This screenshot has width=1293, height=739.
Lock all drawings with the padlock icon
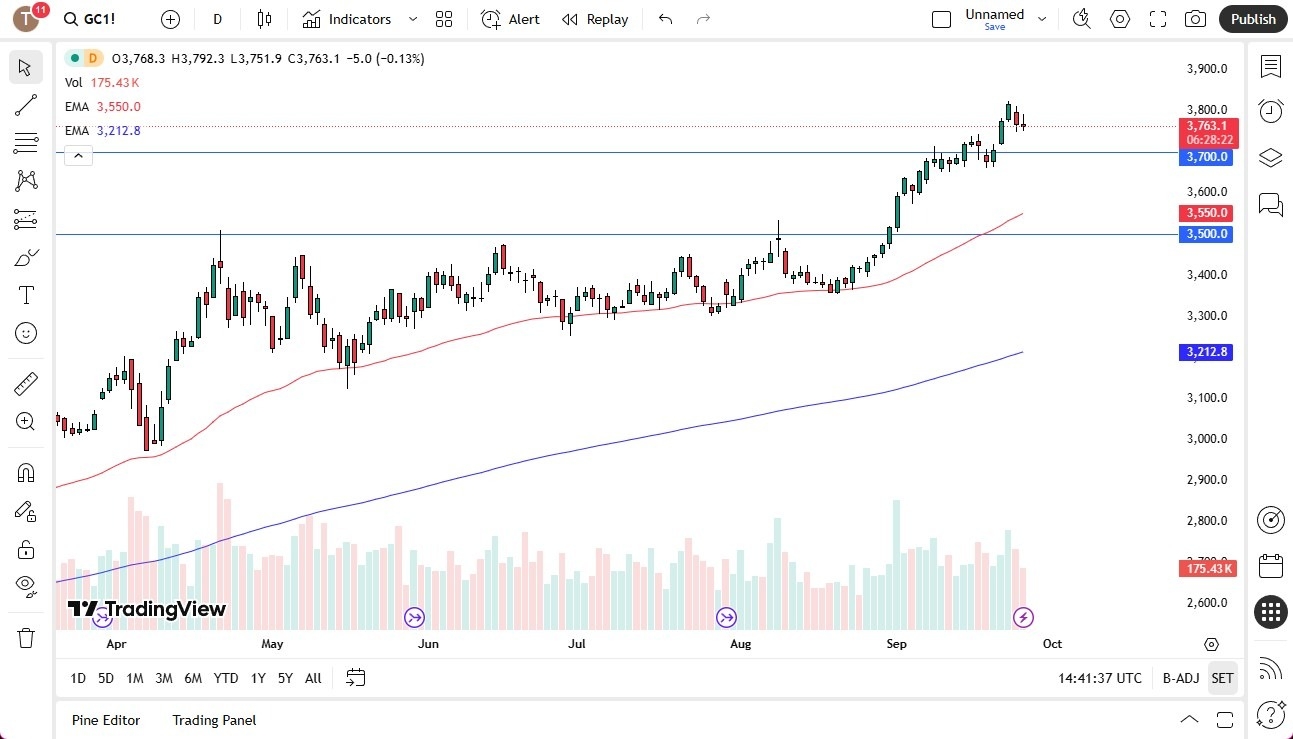pos(25,548)
